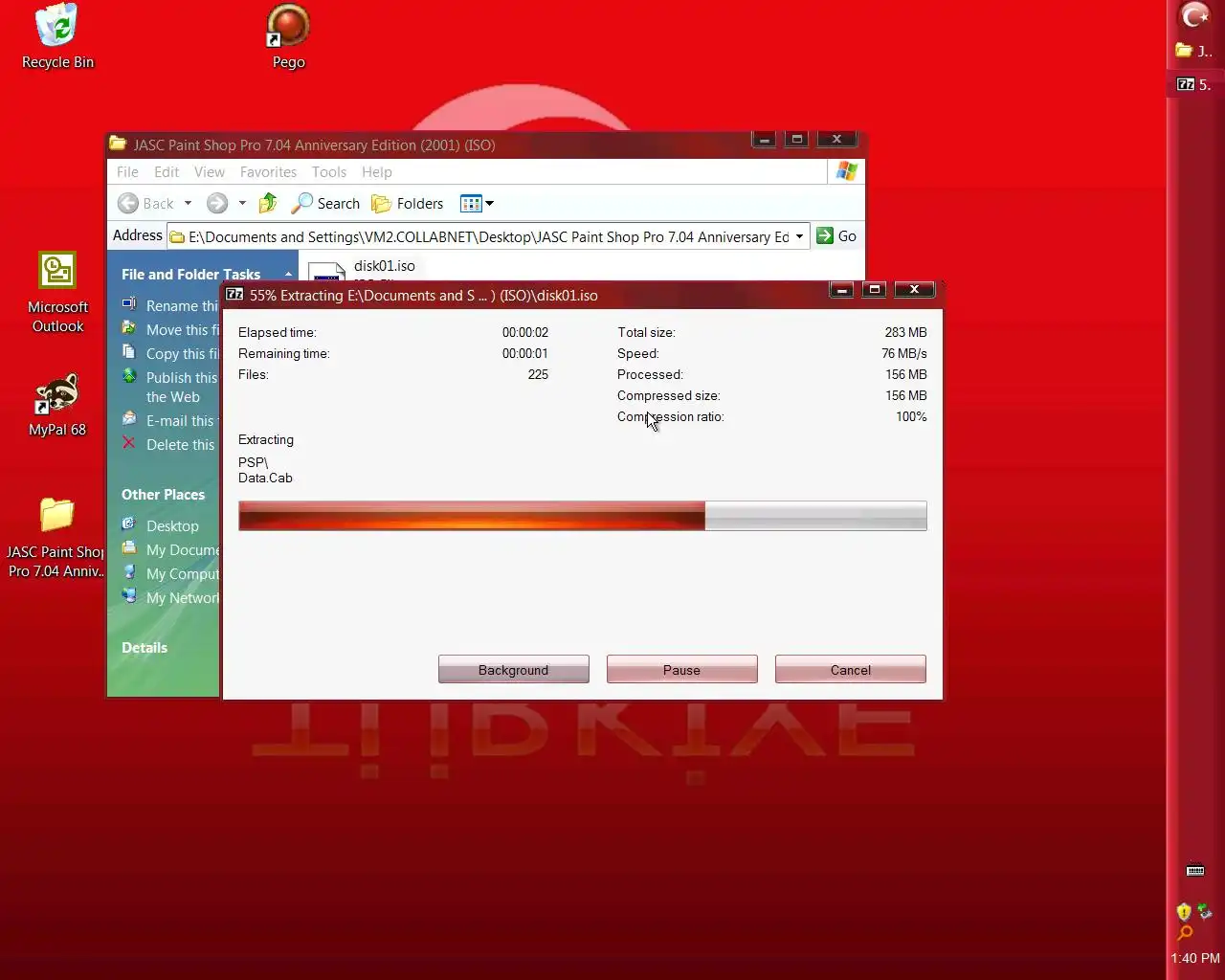The width and height of the screenshot is (1225, 980).
Task: Pause the 7-Zip extraction
Action: (681, 670)
